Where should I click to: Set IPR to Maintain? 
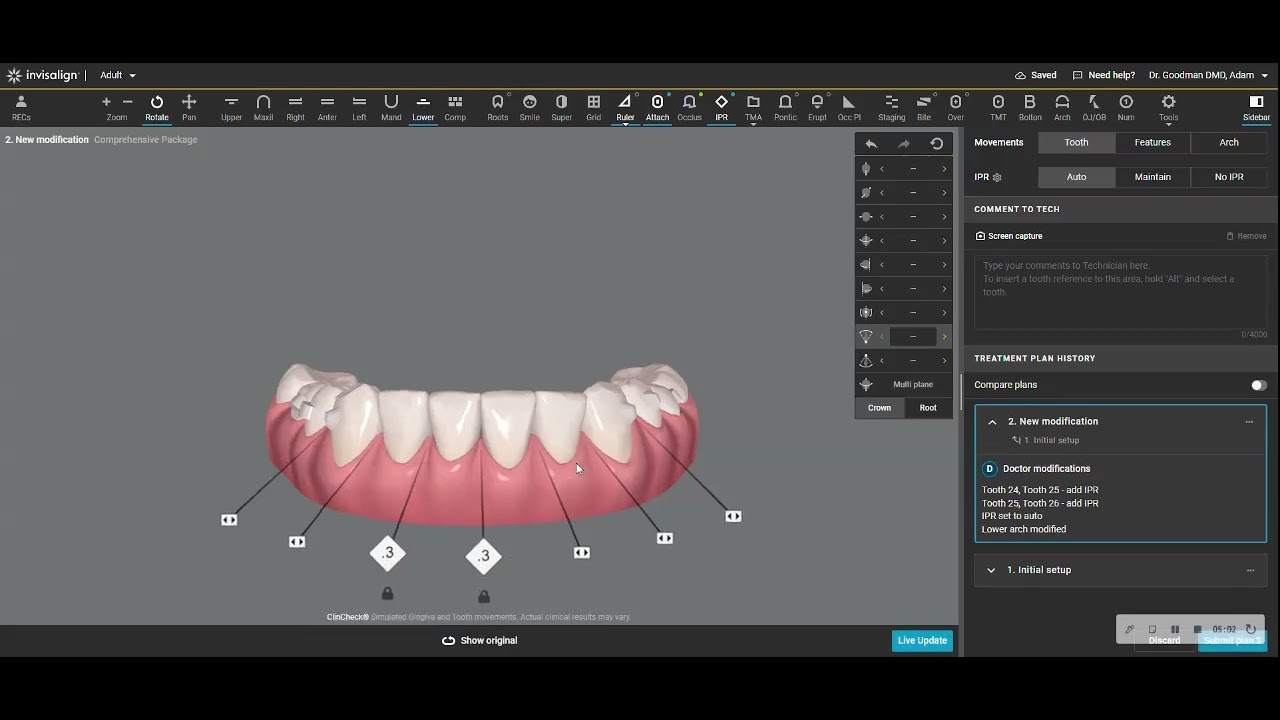1152,177
